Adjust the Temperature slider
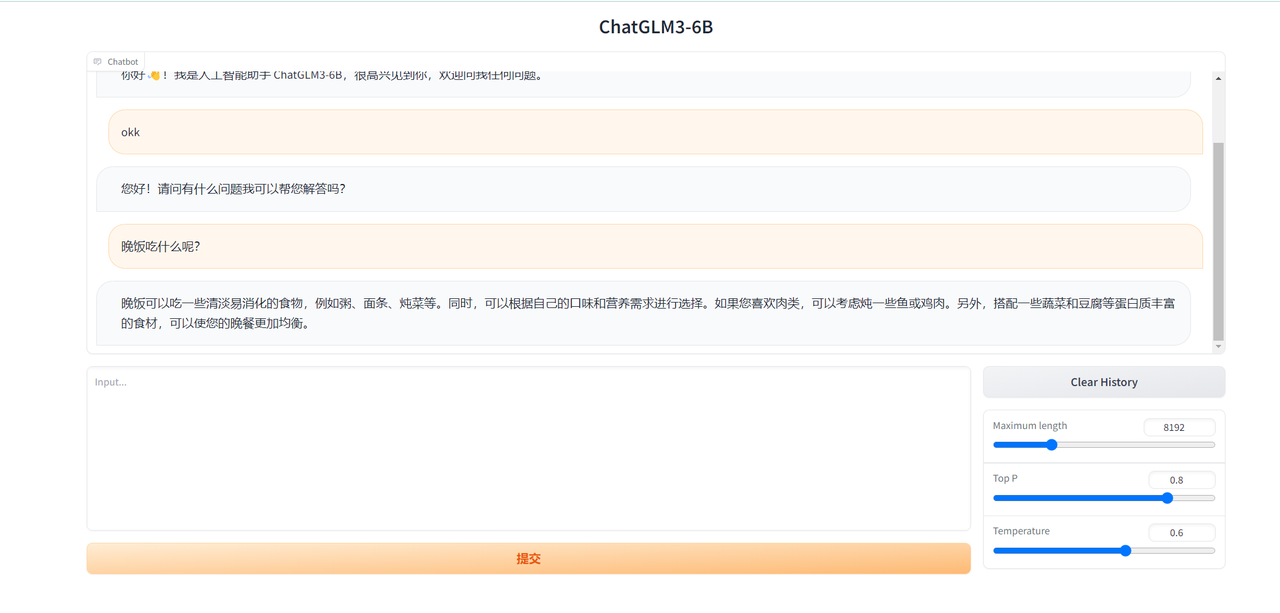The width and height of the screenshot is (1280, 613). [x=1104, y=550]
